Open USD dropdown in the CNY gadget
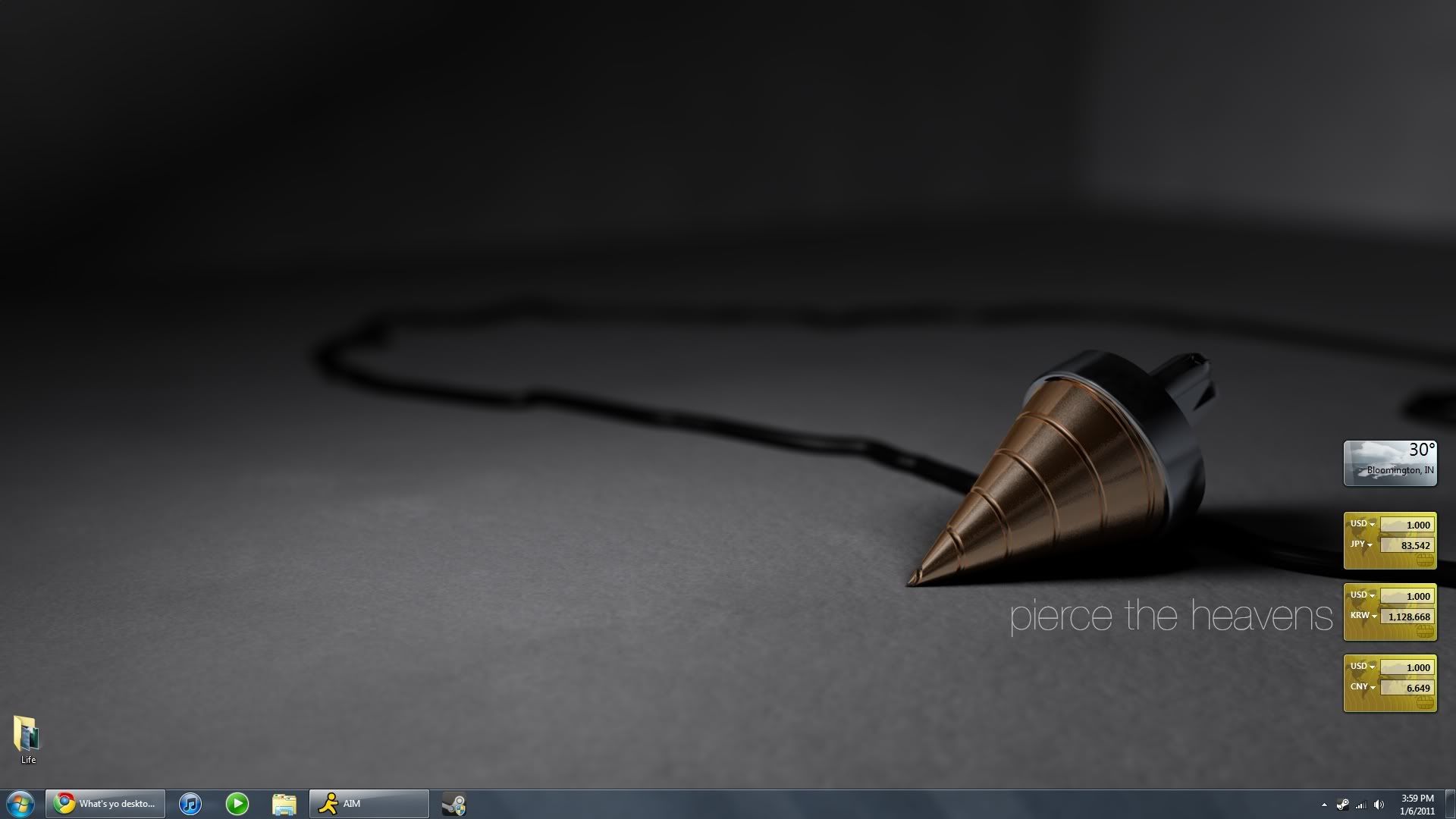This screenshot has width=1456, height=819. 1363,667
